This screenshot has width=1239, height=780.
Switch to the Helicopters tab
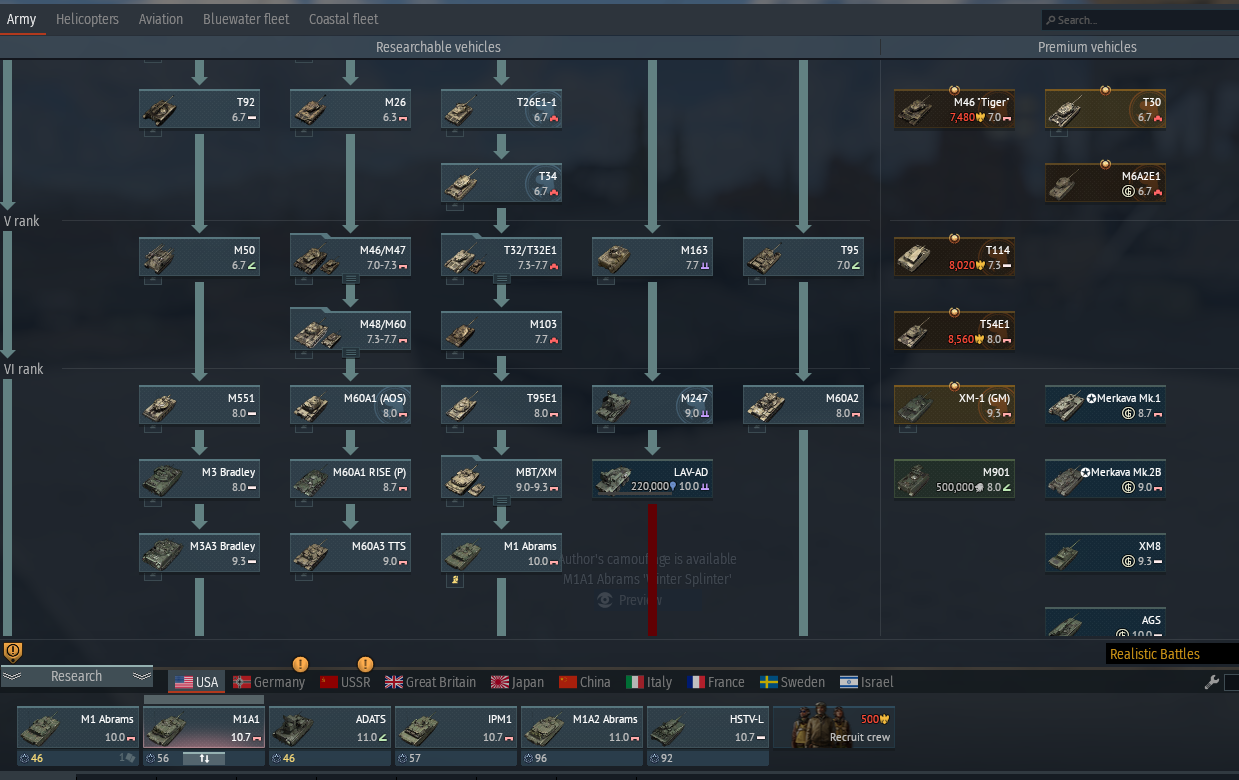coord(87,19)
